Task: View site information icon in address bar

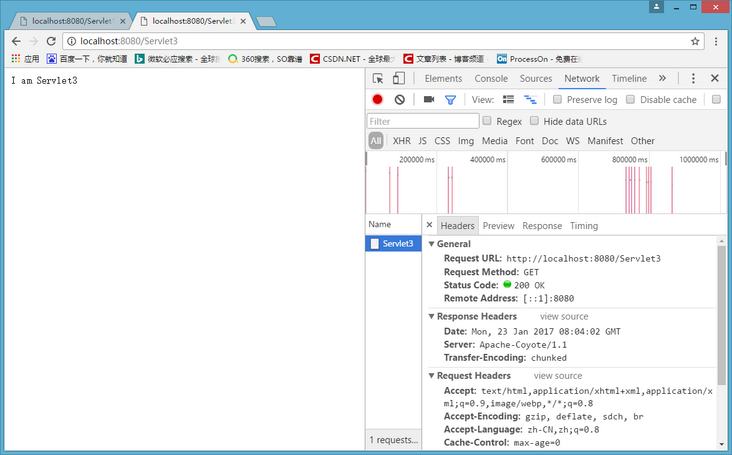Action: (x=71, y=41)
